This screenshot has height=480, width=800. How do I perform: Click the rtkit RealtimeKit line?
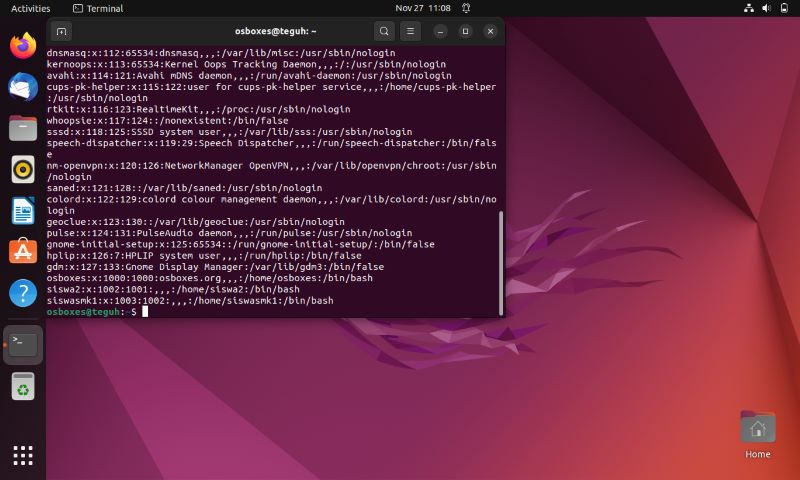tap(198, 109)
